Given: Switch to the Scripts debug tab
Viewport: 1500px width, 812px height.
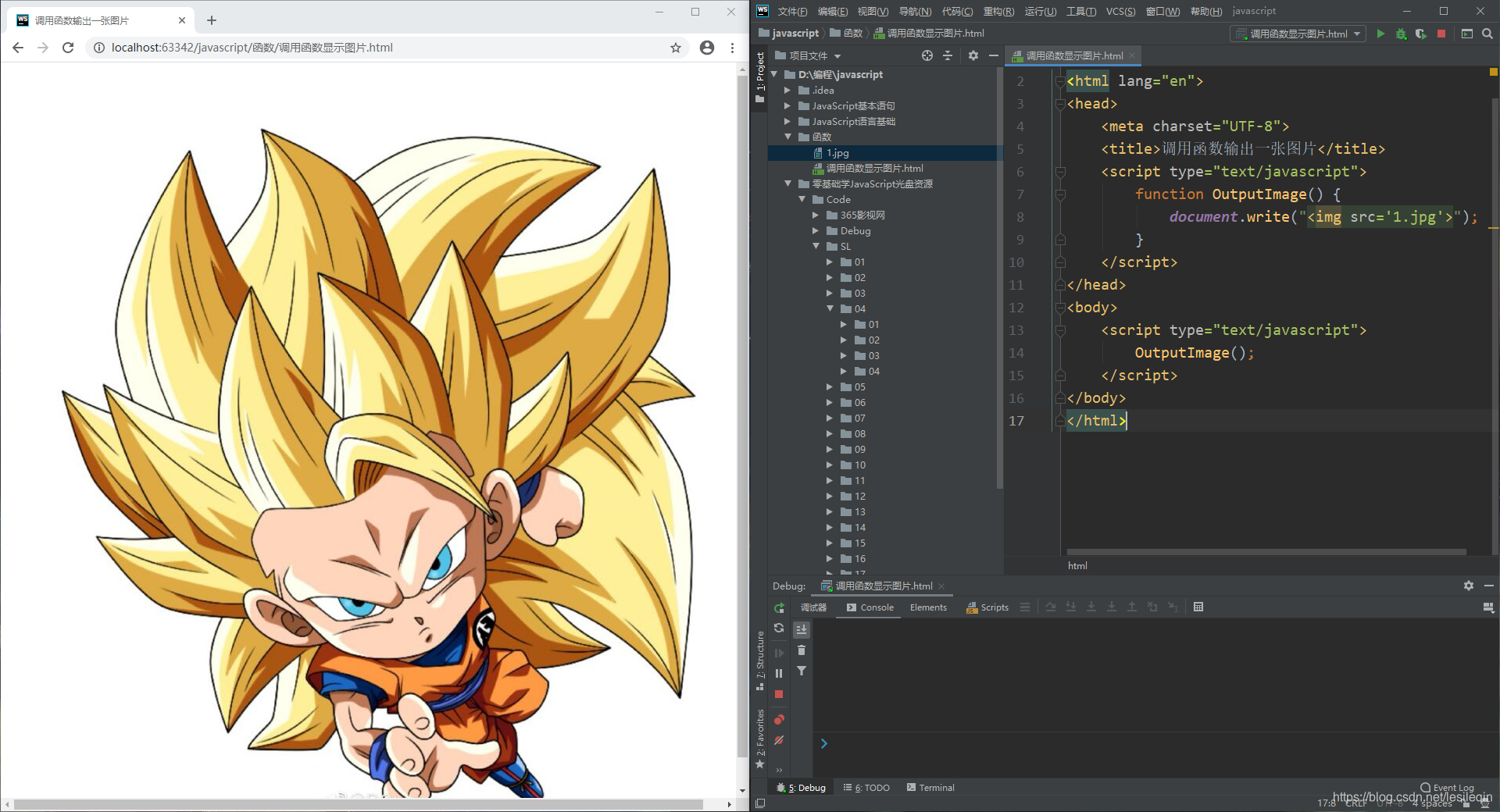Looking at the screenshot, I should (x=987, y=607).
